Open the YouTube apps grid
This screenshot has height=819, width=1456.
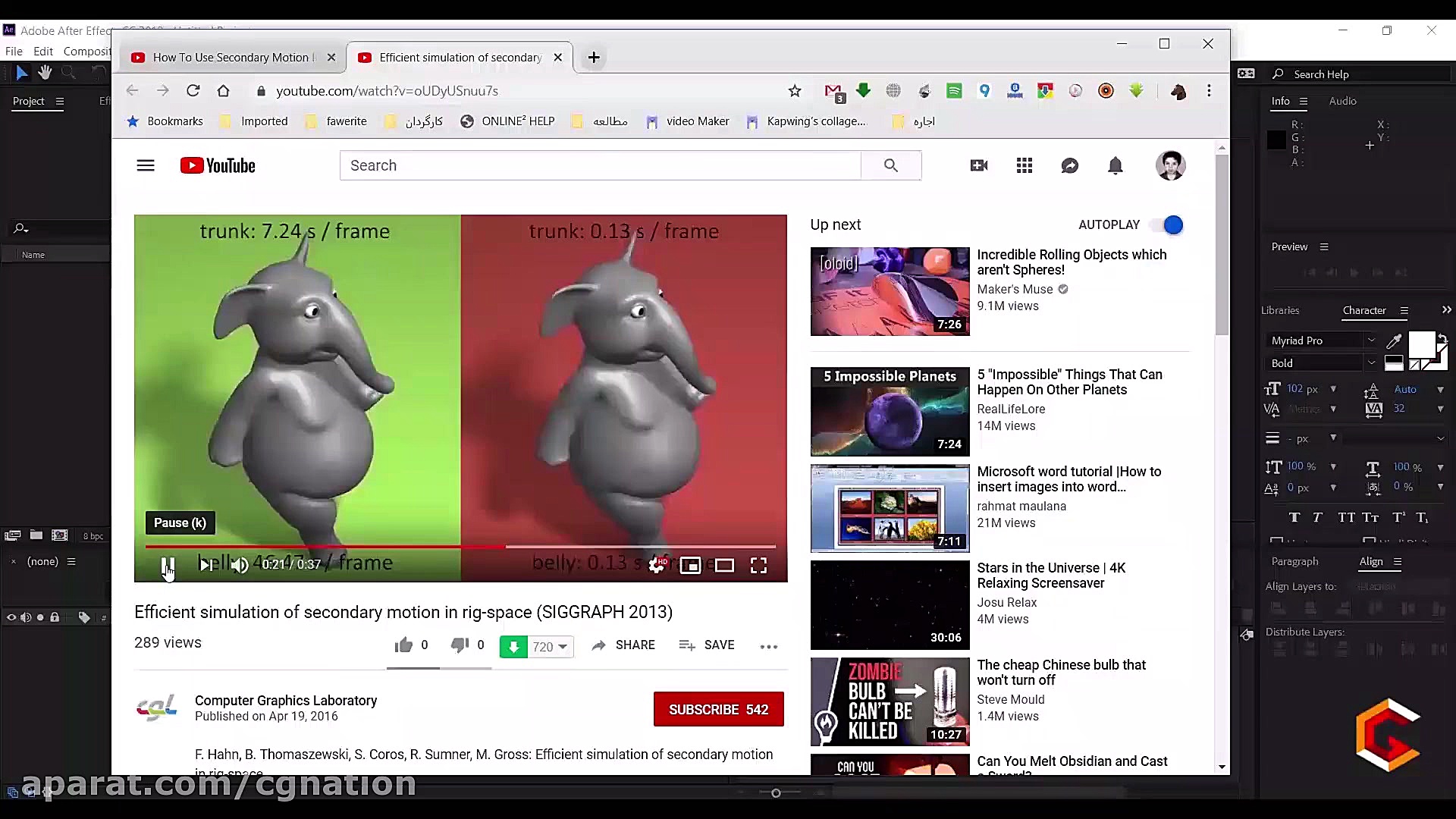[1024, 165]
